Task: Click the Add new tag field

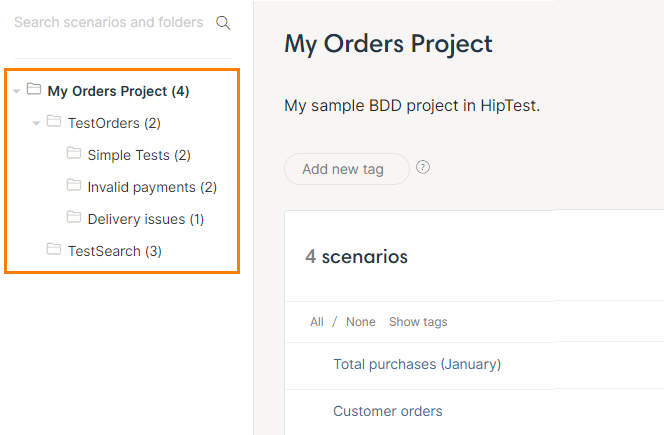Action: click(x=346, y=169)
